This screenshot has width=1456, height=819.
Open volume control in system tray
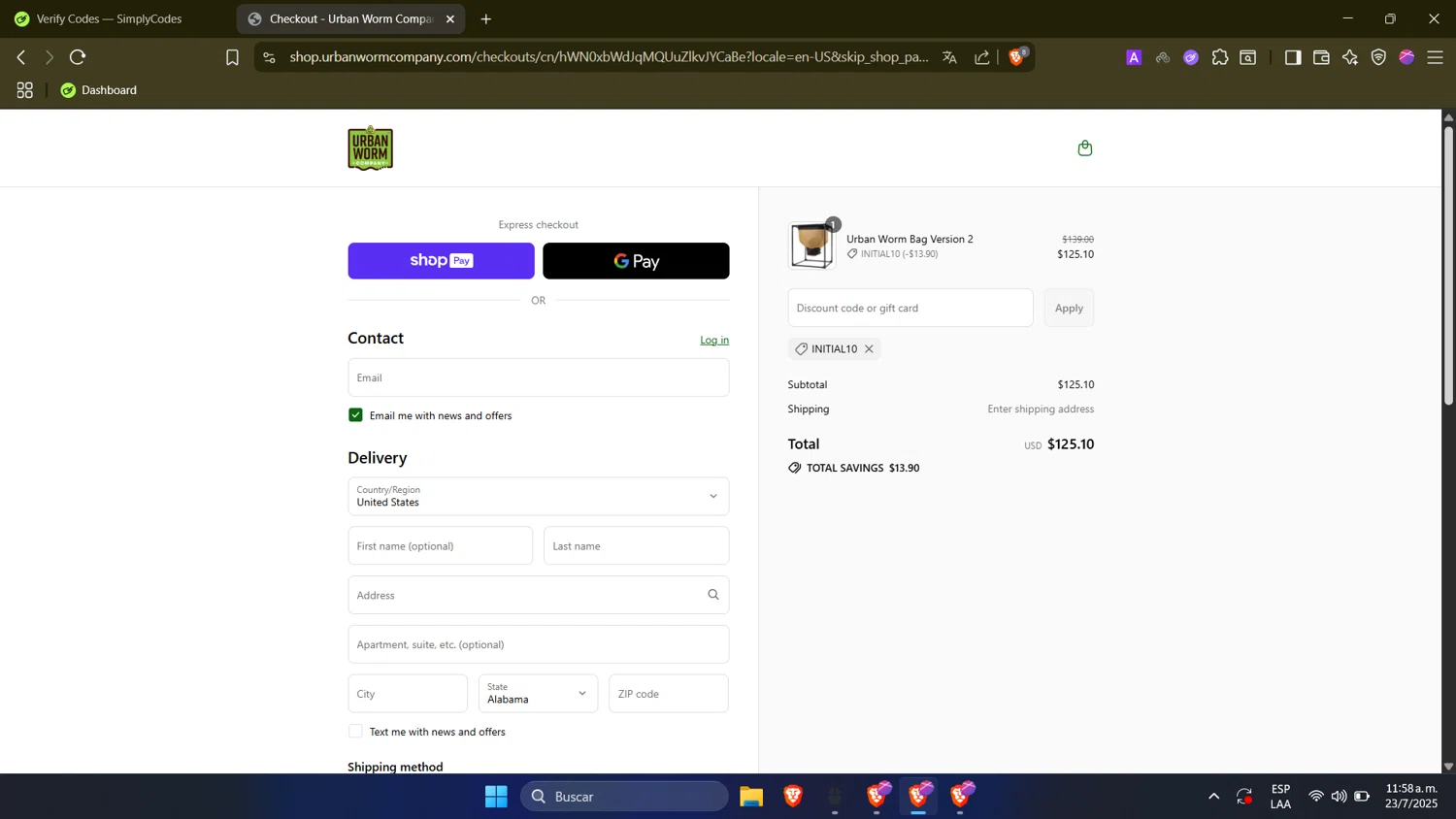click(x=1339, y=797)
